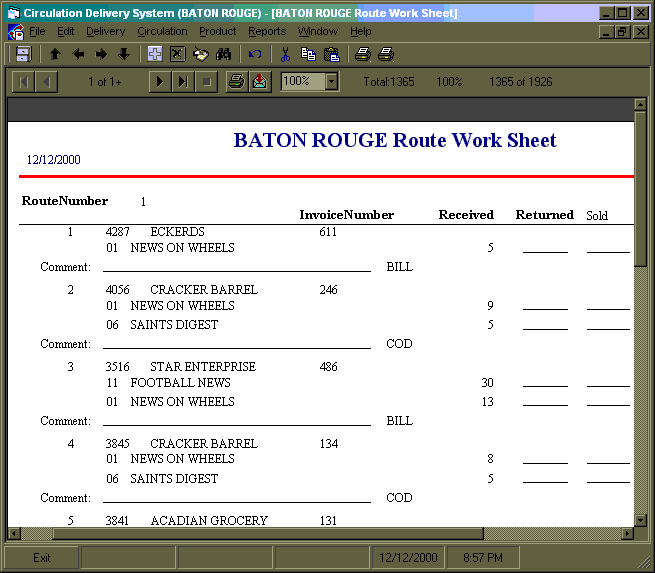Image resolution: width=655 pixels, height=573 pixels.
Task: Cut with the scissors icon
Action: click(285, 54)
